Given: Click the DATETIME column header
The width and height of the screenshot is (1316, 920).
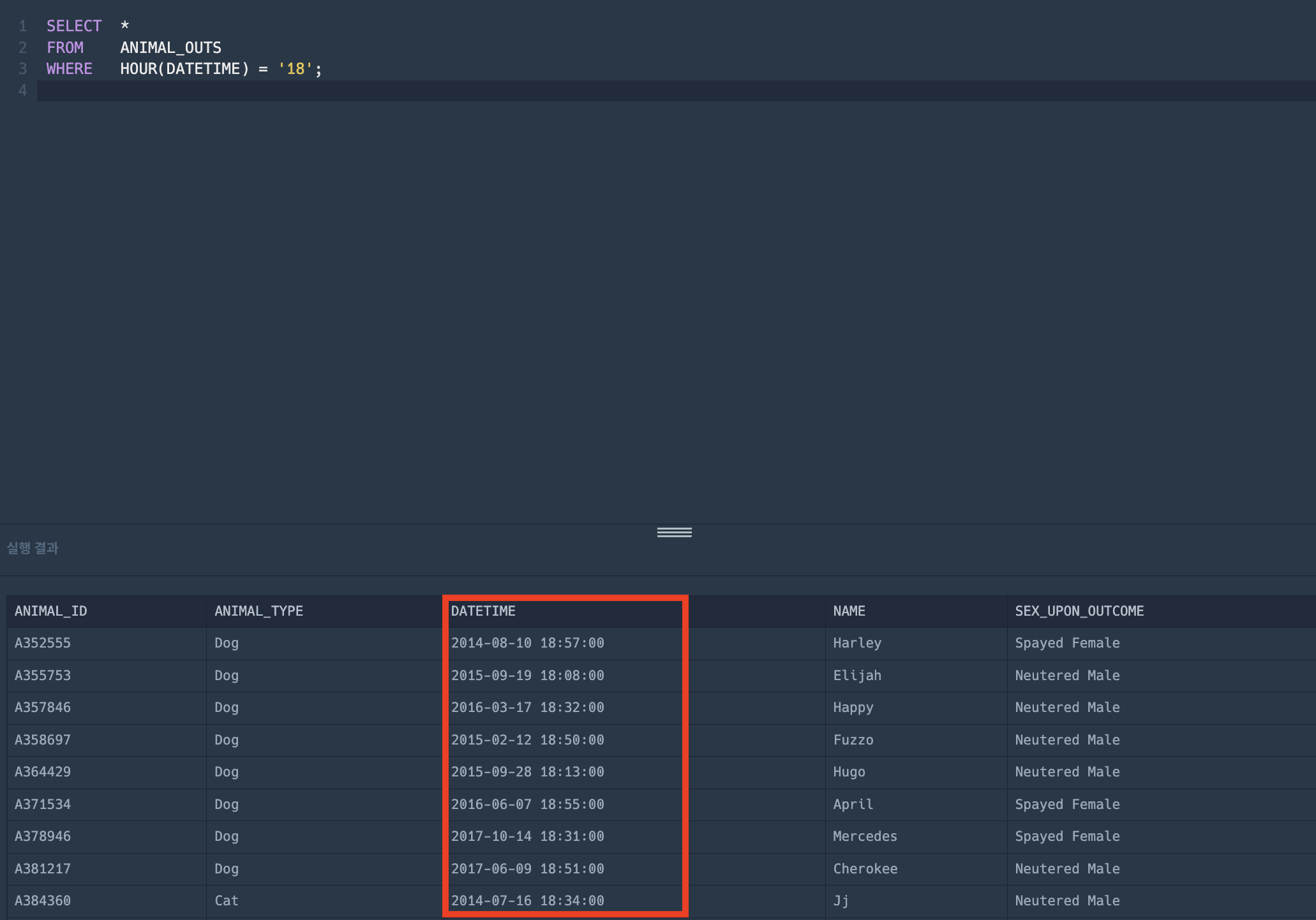Looking at the screenshot, I should 482,611.
